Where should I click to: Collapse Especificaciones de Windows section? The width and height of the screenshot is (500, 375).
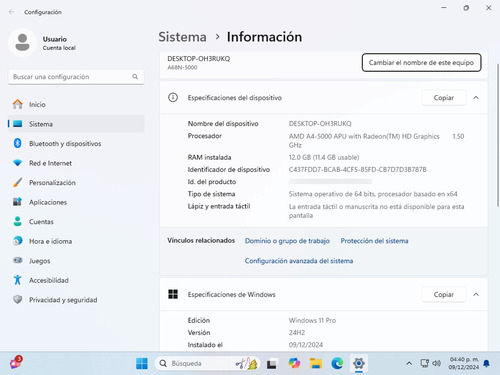pos(476,294)
